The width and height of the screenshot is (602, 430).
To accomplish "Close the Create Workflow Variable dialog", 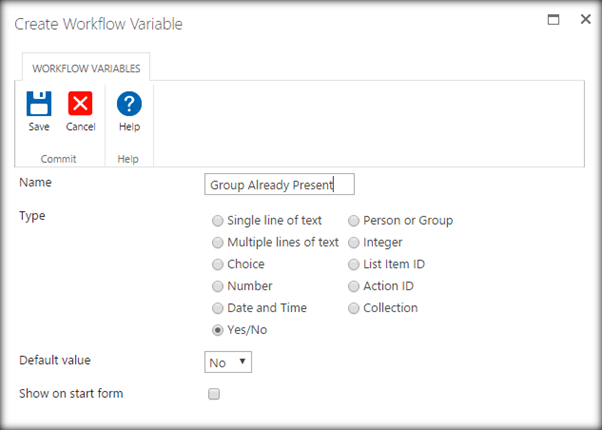I will [x=585, y=19].
